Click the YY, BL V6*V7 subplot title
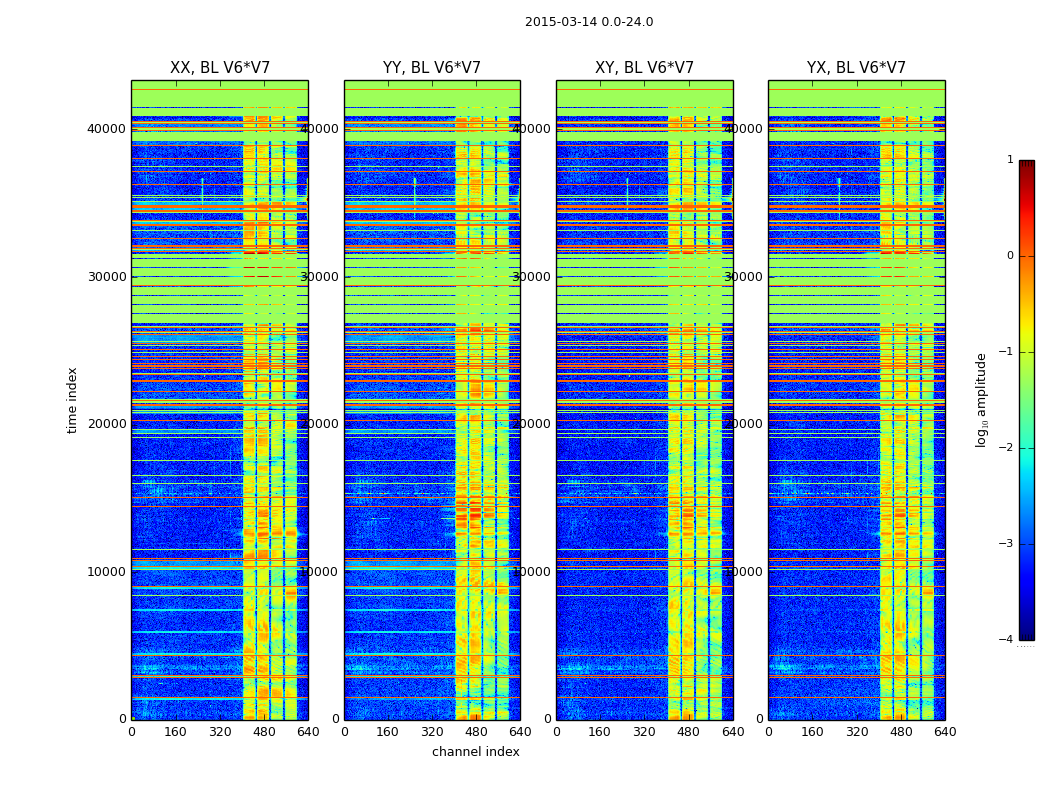This screenshot has width=1050, height=800. click(x=432, y=68)
